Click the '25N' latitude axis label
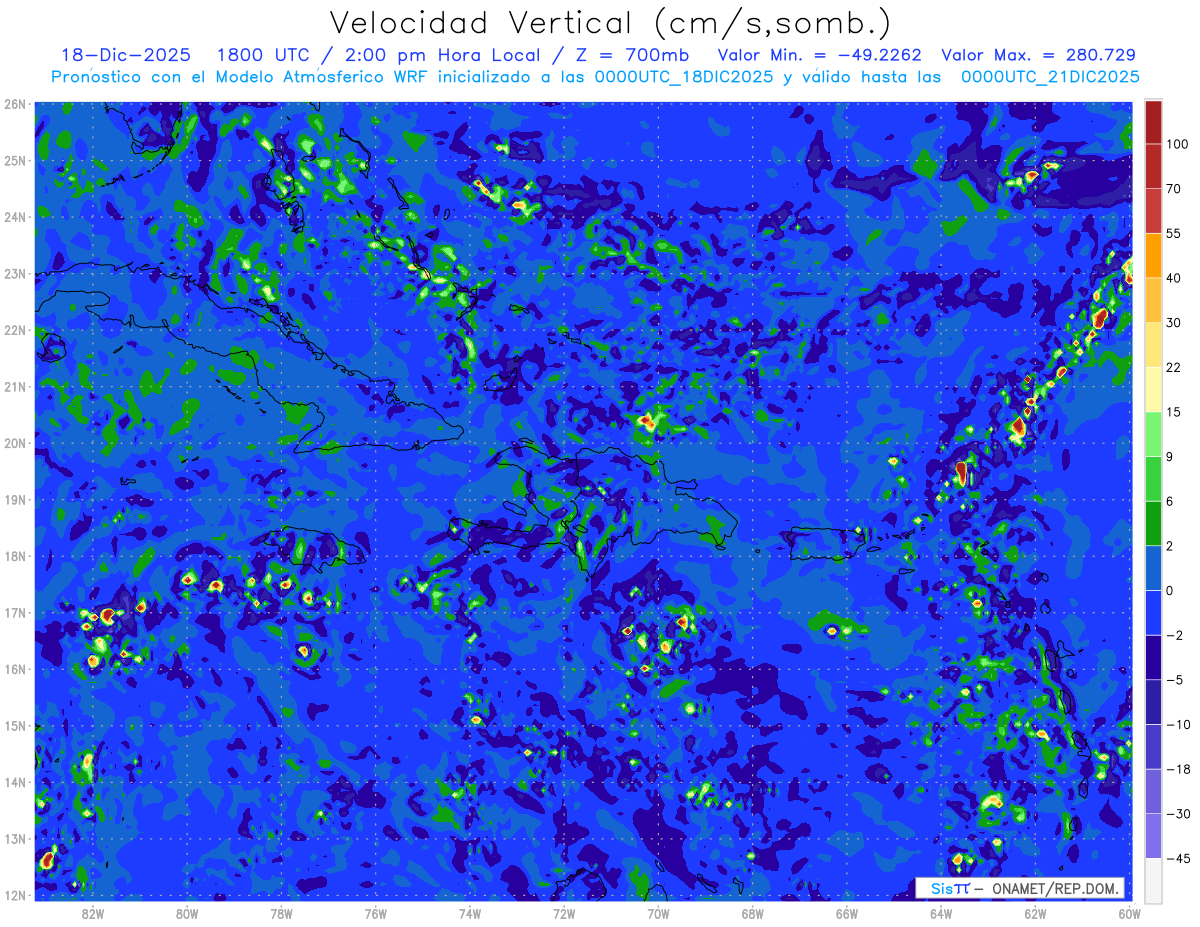The height and width of the screenshot is (927, 1200). [15, 160]
